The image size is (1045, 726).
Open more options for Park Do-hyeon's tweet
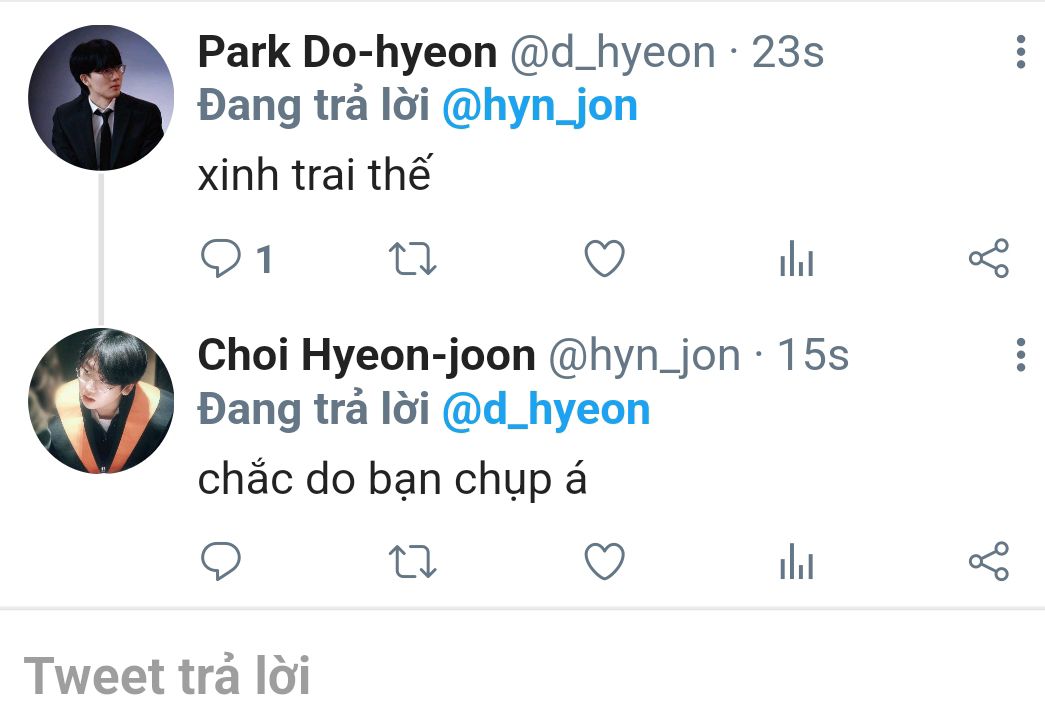[1020, 52]
